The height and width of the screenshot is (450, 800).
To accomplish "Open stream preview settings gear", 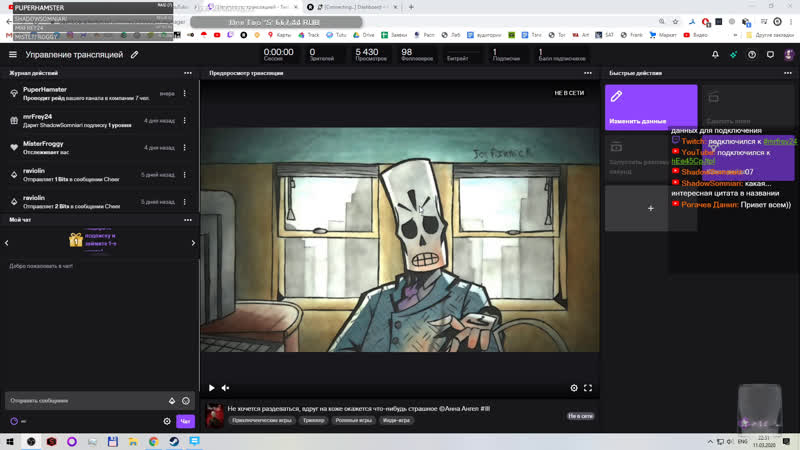I will tap(574, 388).
